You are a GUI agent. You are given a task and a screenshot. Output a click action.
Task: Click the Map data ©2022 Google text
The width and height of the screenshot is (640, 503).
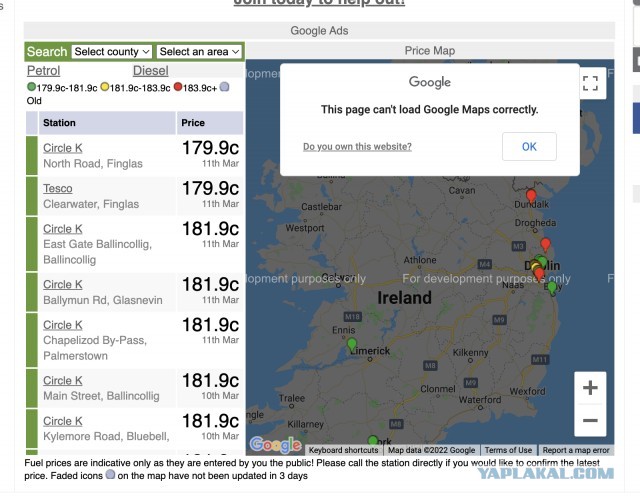[431, 450]
